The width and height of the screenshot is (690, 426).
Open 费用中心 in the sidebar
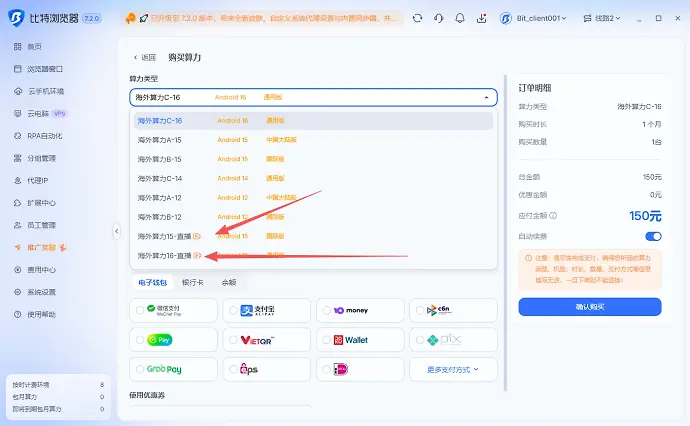[x=35, y=270]
